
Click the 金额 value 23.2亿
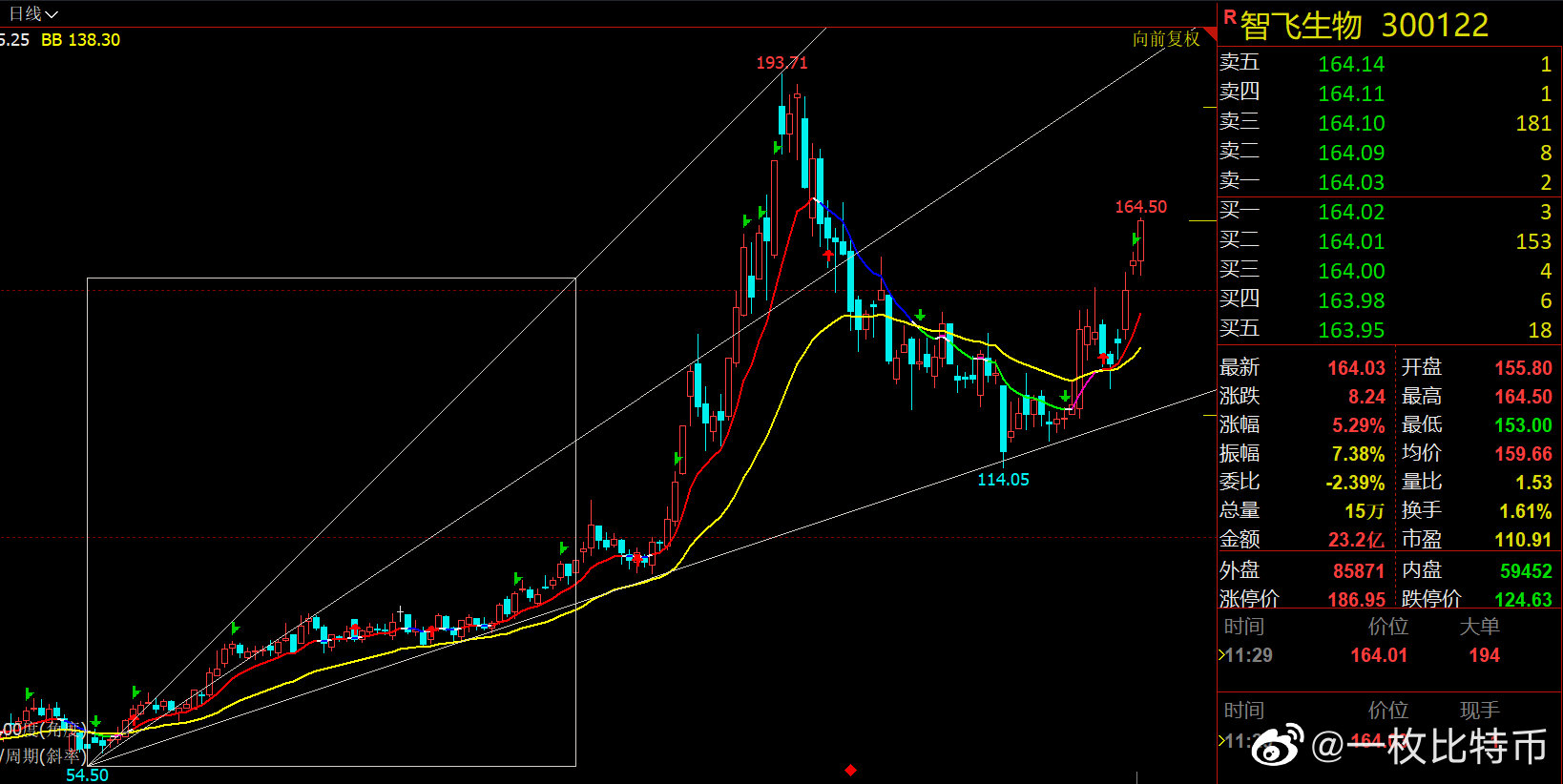1357,540
